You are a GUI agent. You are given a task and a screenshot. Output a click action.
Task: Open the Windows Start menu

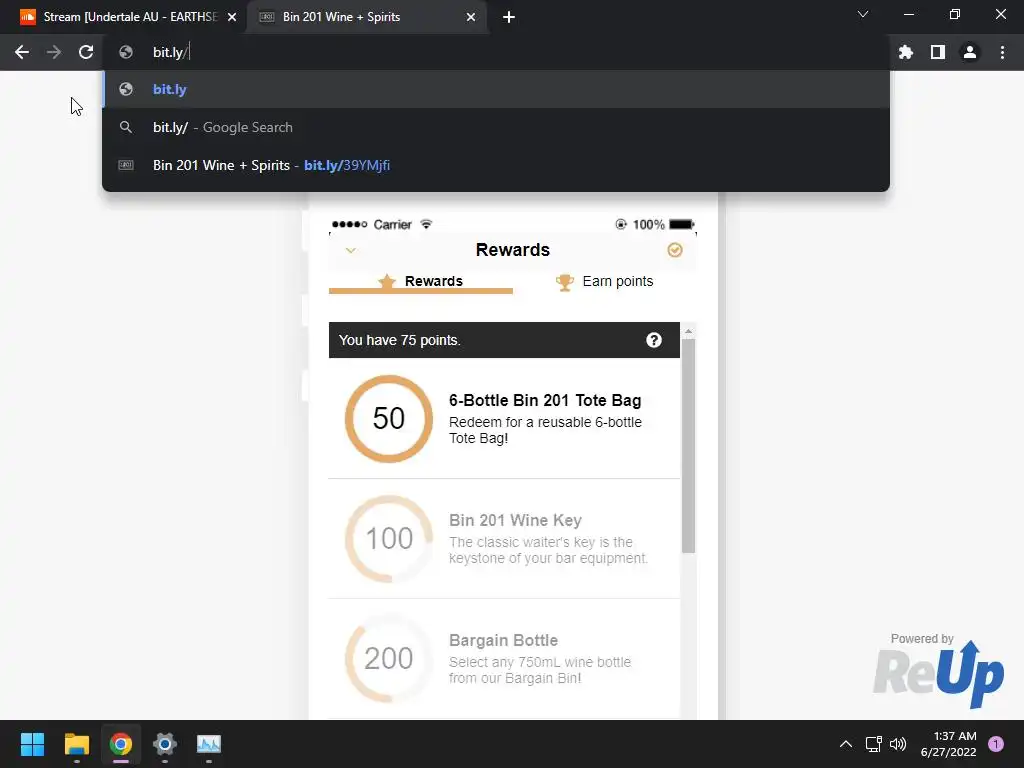32,744
